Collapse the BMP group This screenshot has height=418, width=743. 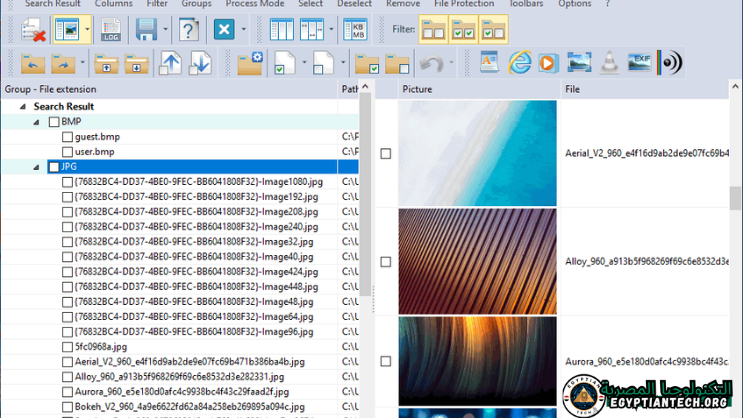pos(36,122)
